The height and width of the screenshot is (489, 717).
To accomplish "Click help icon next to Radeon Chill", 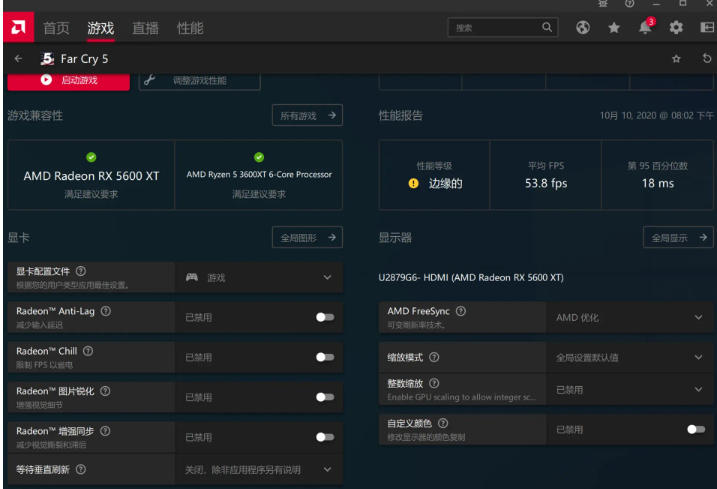I will pos(88,351).
